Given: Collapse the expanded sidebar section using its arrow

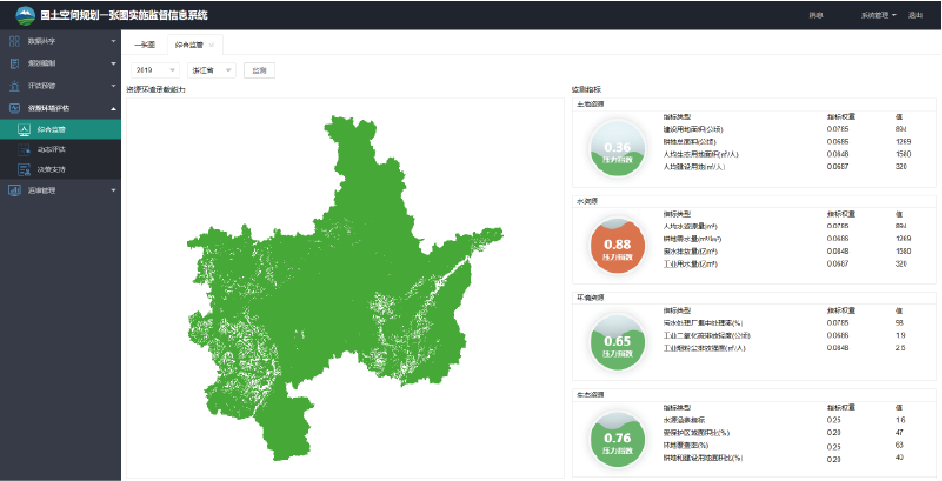Looking at the screenshot, I should click(113, 108).
